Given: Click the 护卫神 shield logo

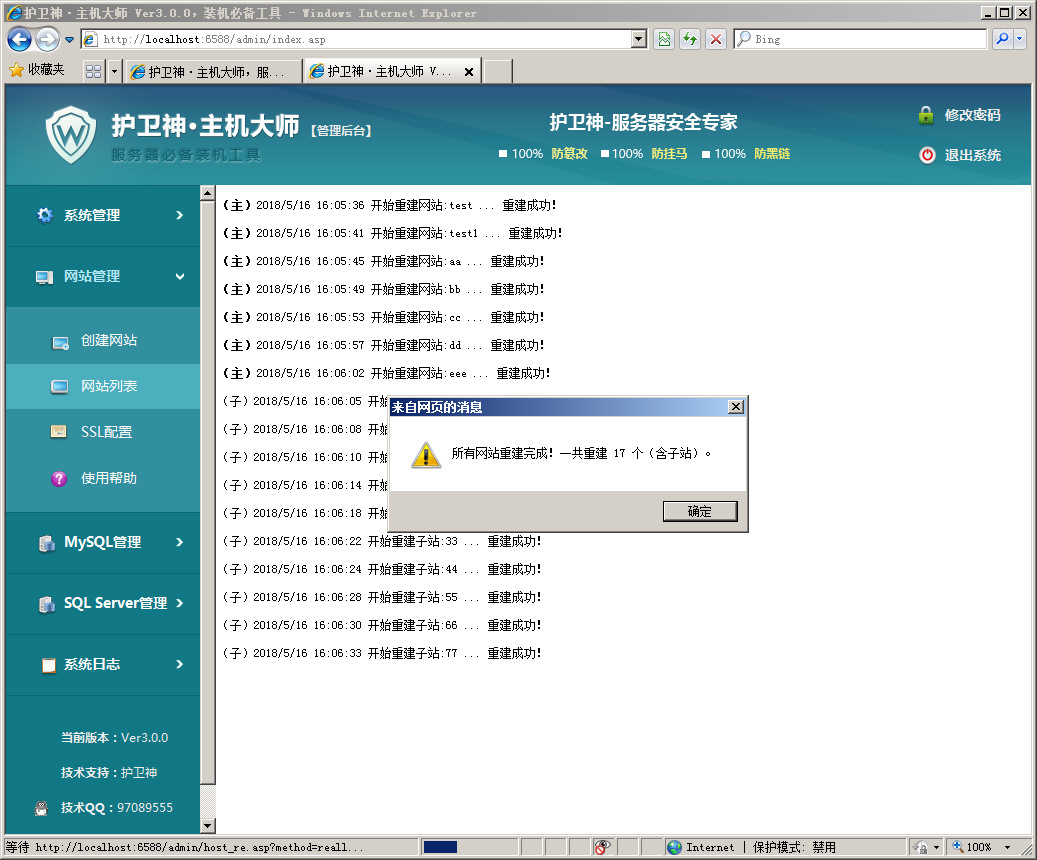Looking at the screenshot, I should (71, 135).
